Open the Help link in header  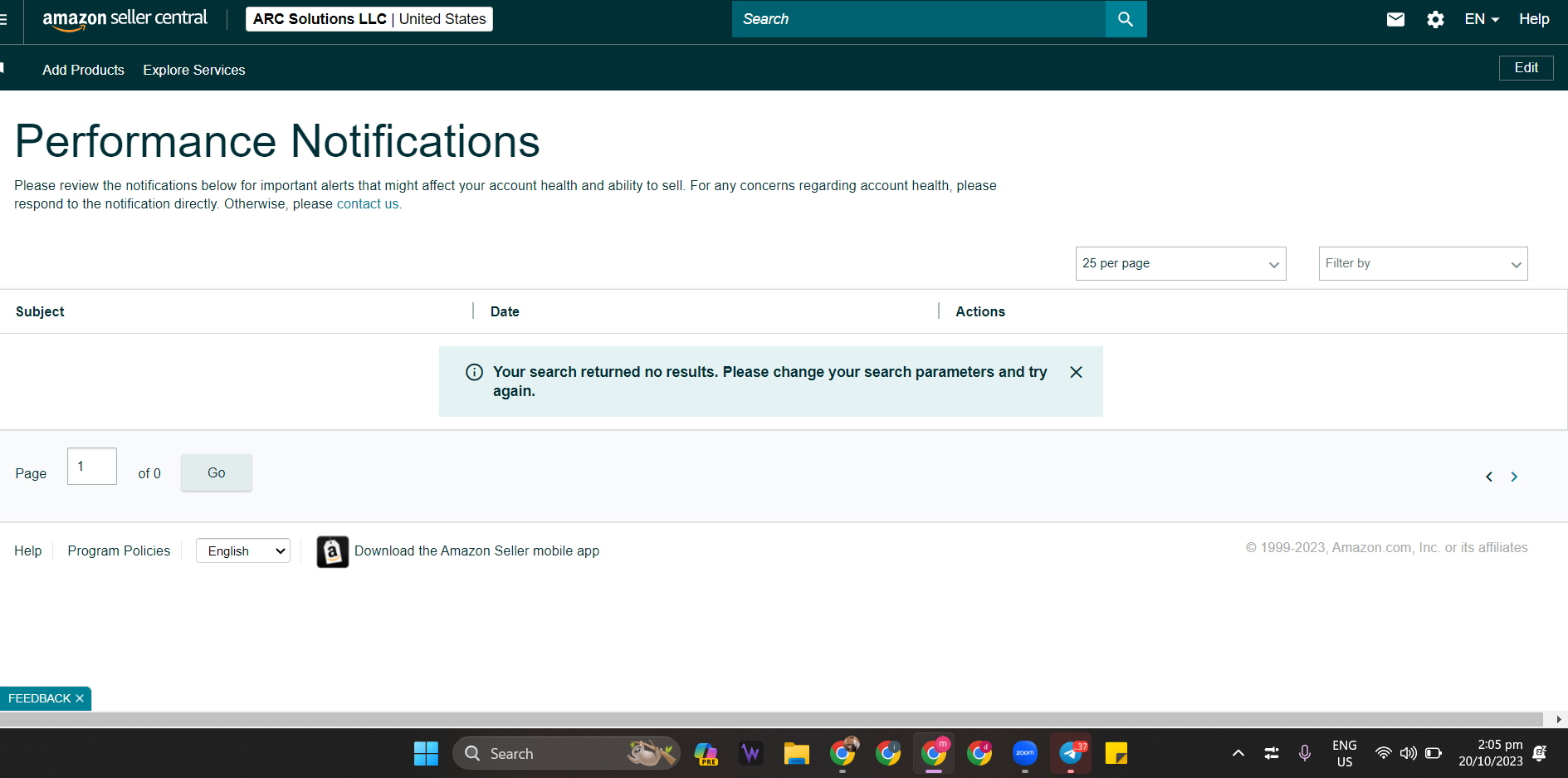point(1534,19)
